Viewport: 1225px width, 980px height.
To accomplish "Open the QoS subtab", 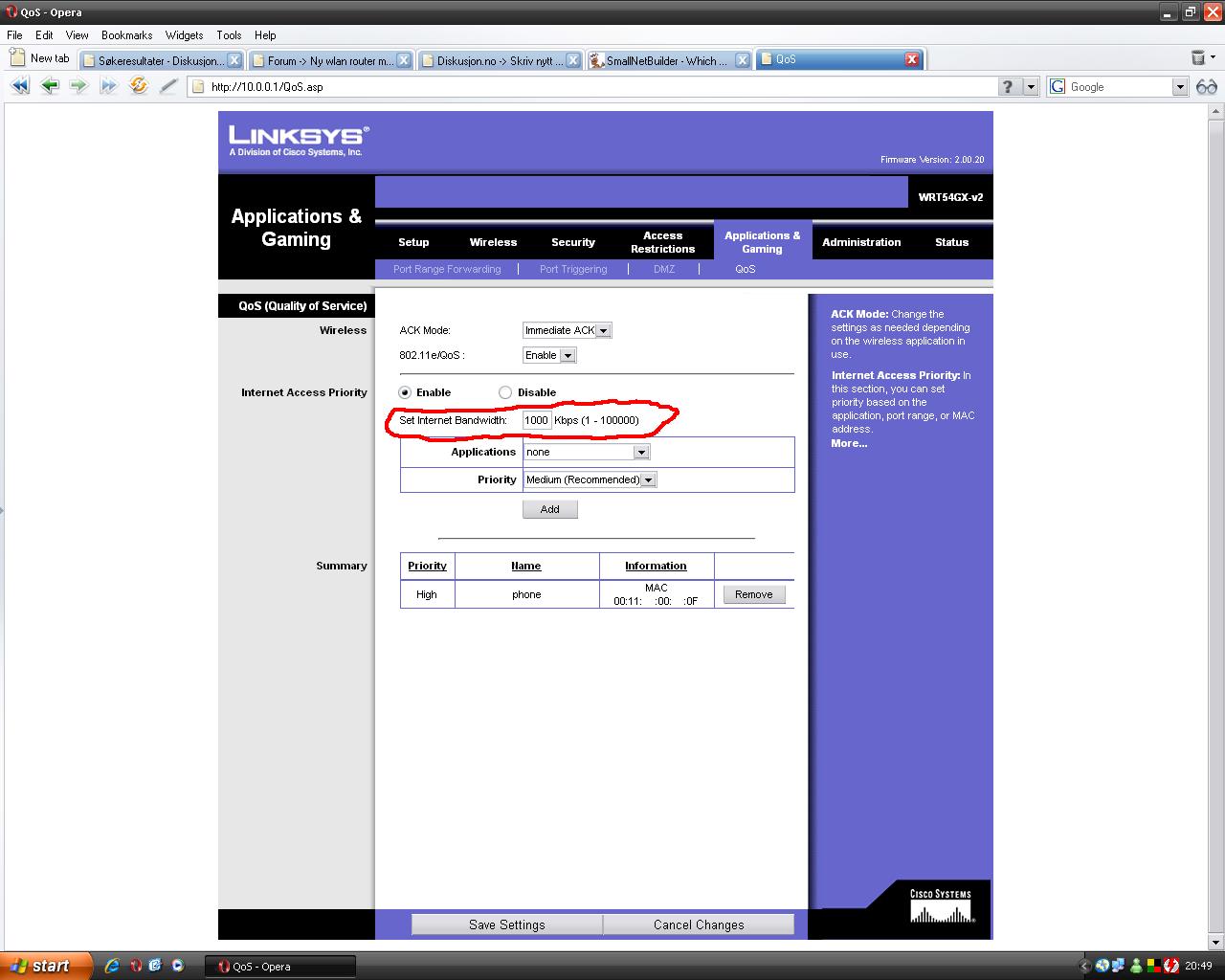I will [x=746, y=269].
